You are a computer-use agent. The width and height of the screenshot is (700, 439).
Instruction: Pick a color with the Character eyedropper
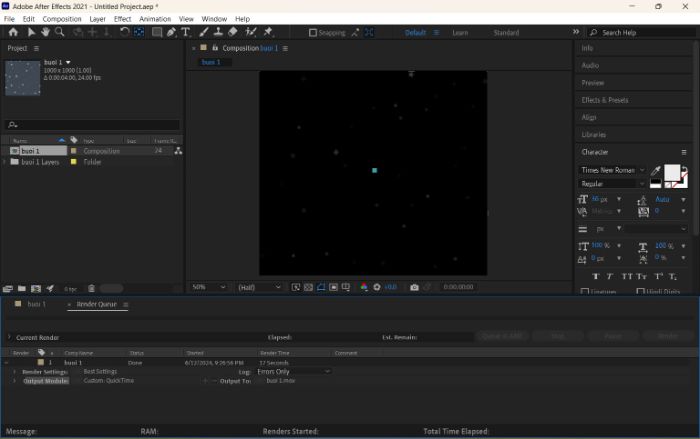pyautogui.click(x=655, y=171)
